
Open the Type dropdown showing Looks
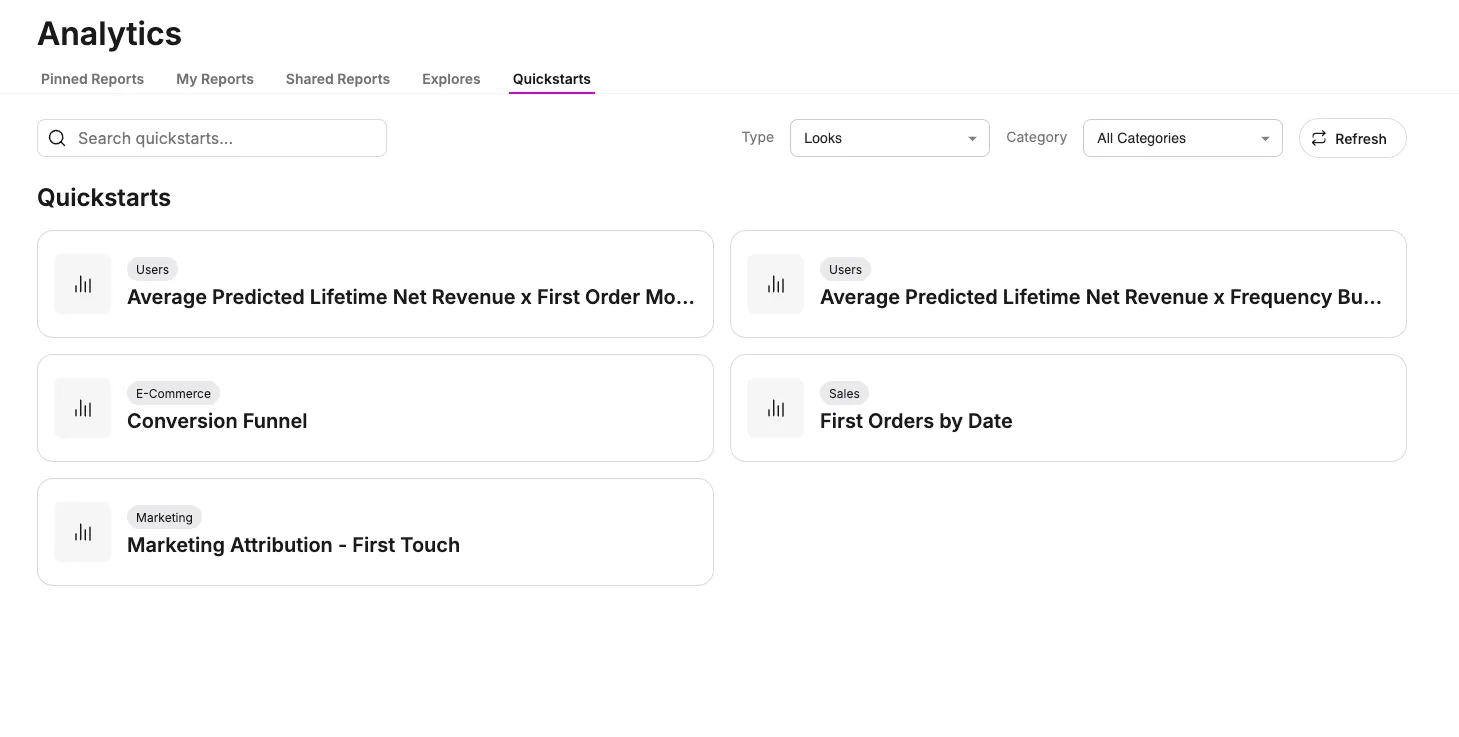click(x=890, y=138)
